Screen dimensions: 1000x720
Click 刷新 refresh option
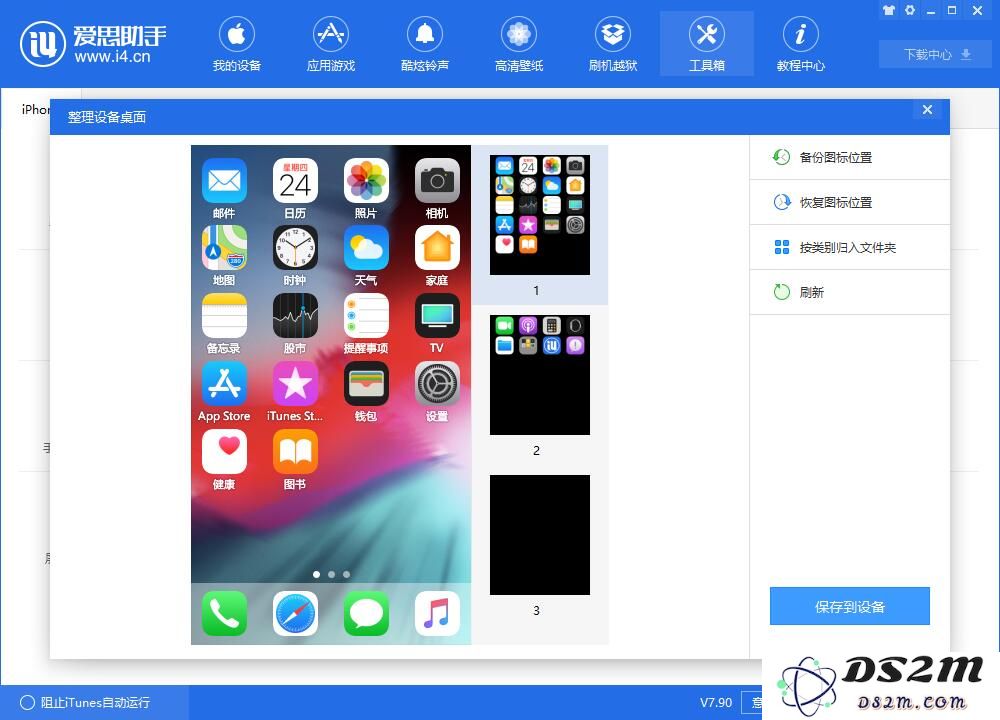(x=849, y=292)
